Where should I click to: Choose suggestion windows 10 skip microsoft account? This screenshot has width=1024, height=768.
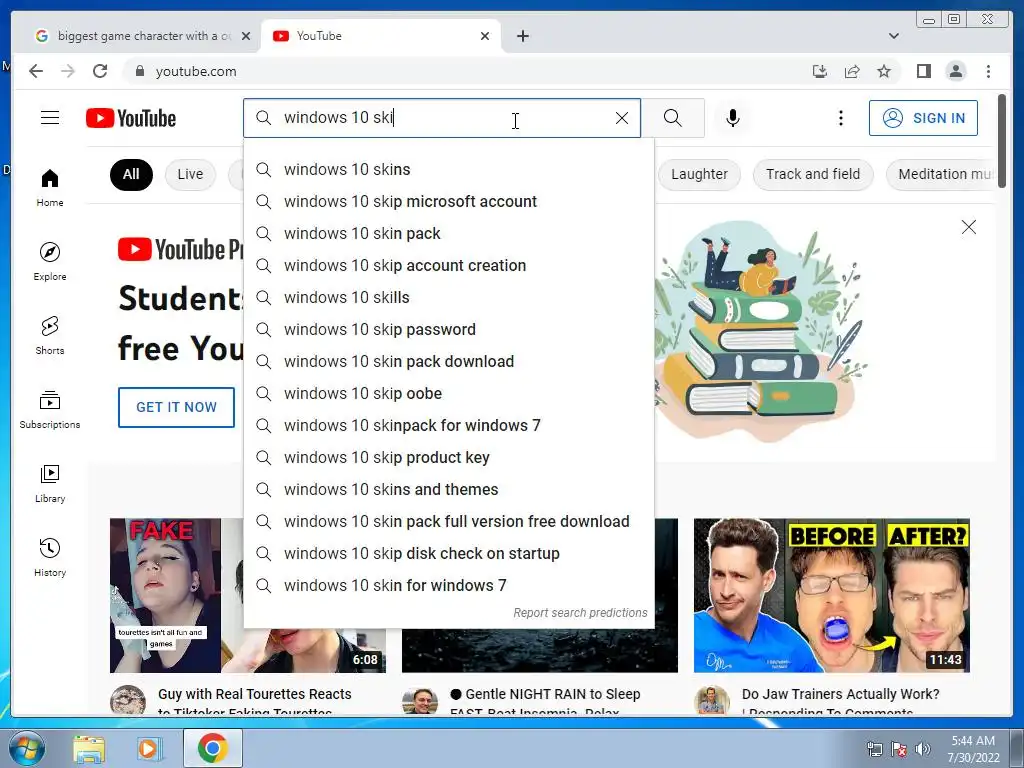click(x=449, y=202)
